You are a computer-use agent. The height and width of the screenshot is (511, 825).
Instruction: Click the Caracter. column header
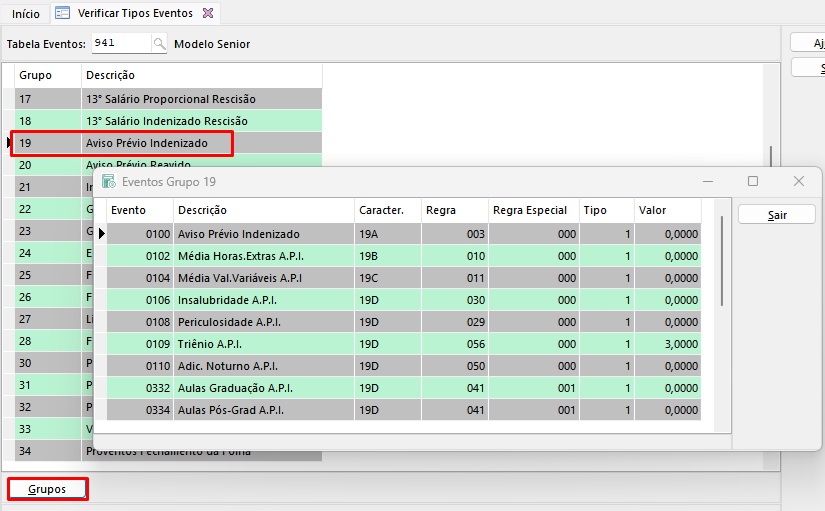(388, 211)
